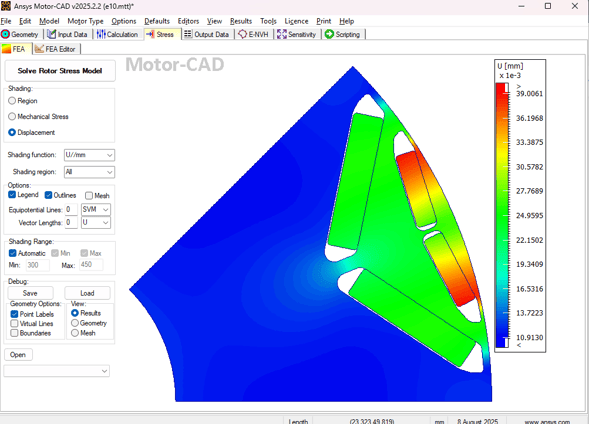
Task: Click the shading range Max value field
Action: point(91,265)
